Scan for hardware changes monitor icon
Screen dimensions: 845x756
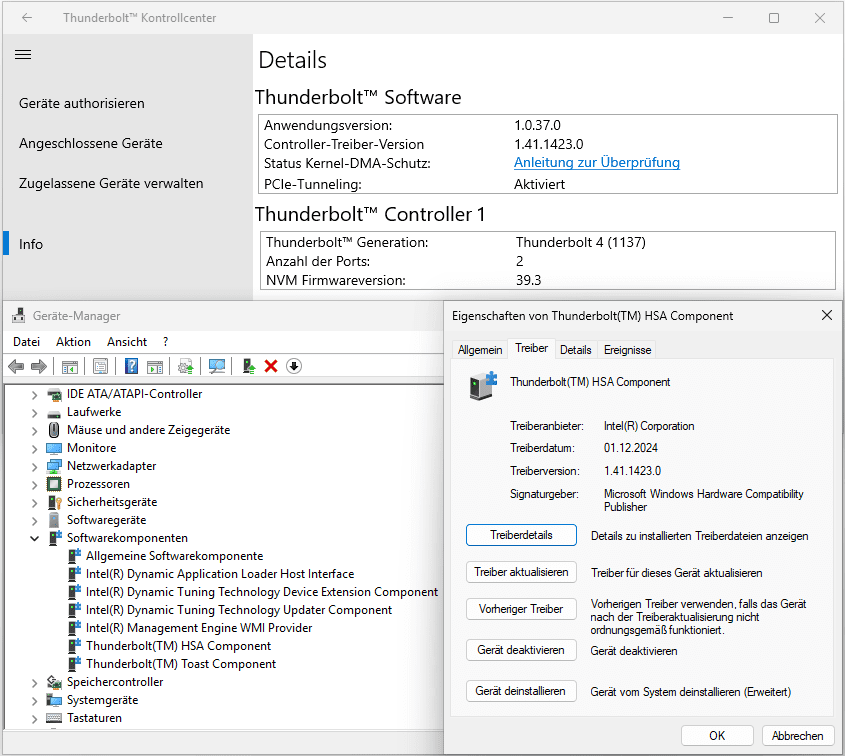(x=217, y=366)
